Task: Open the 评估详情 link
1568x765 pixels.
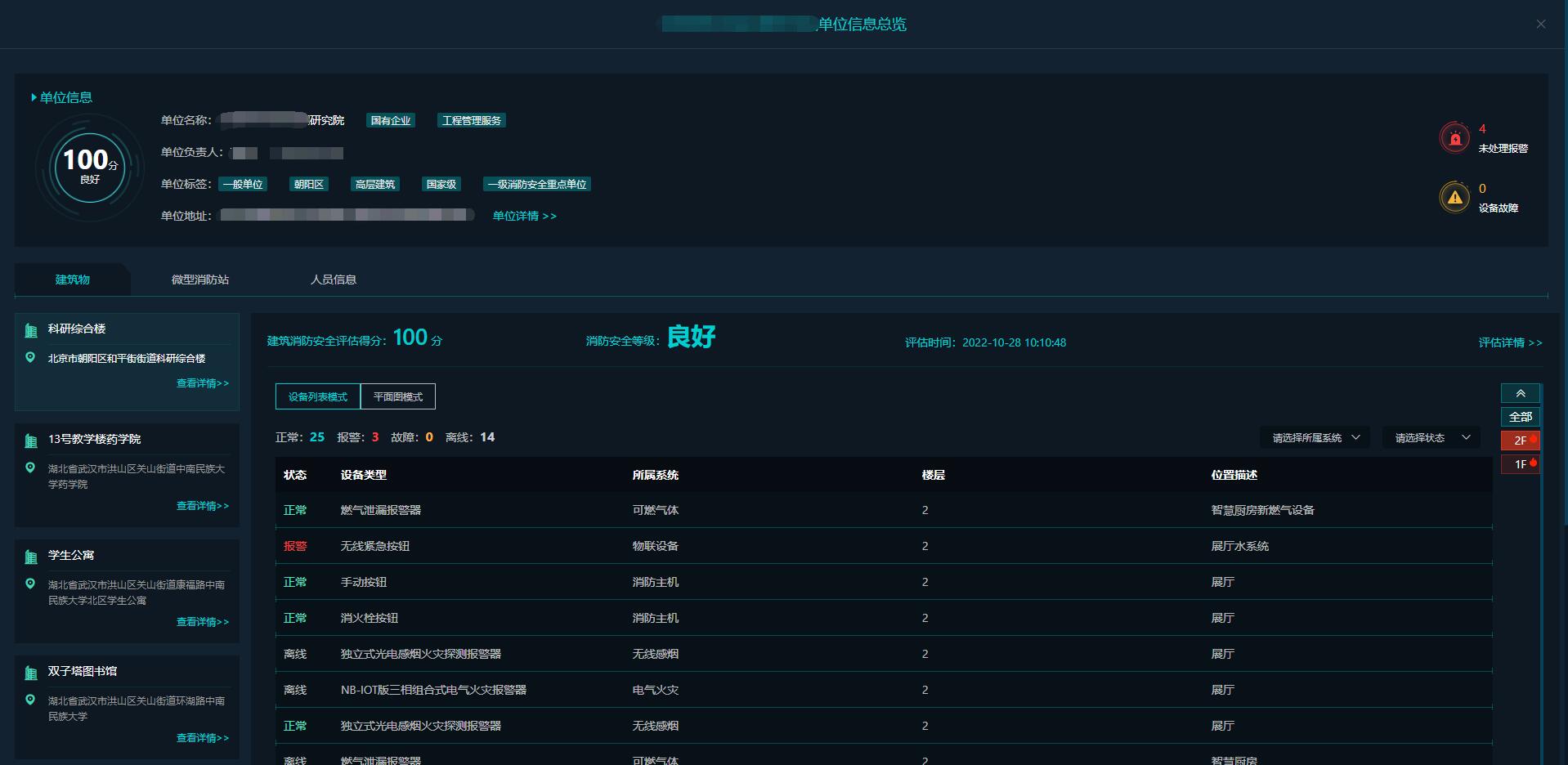Action: 1510,342
